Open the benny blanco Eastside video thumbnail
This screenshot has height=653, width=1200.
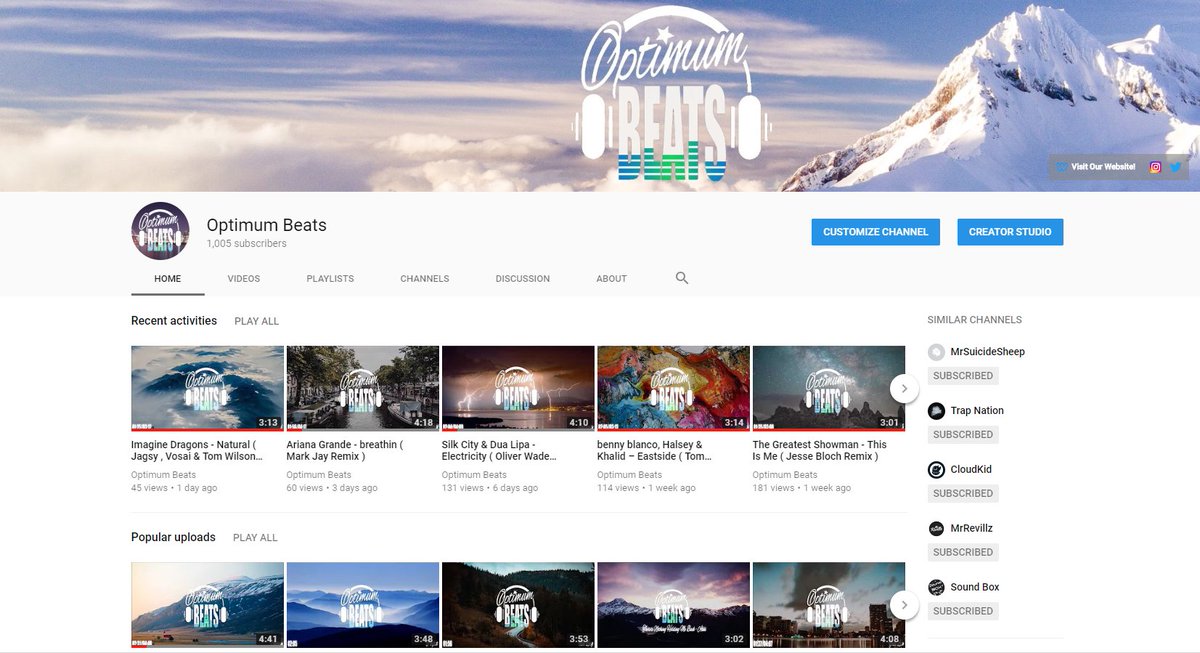(673, 388)
